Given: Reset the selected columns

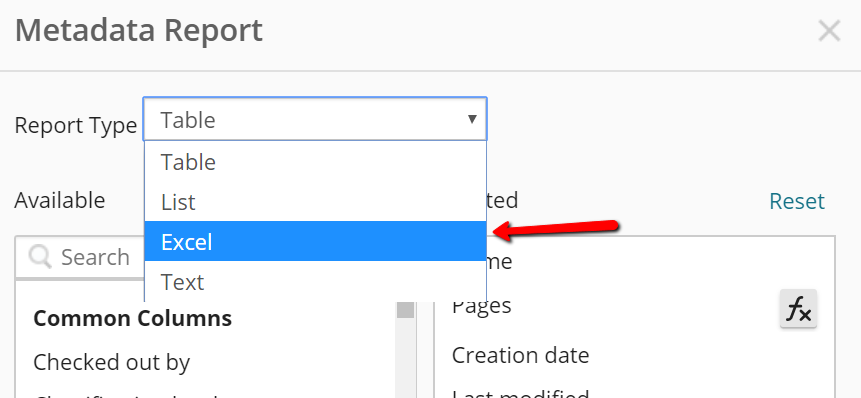Looking at the screenshot, I should pos(797,201).
